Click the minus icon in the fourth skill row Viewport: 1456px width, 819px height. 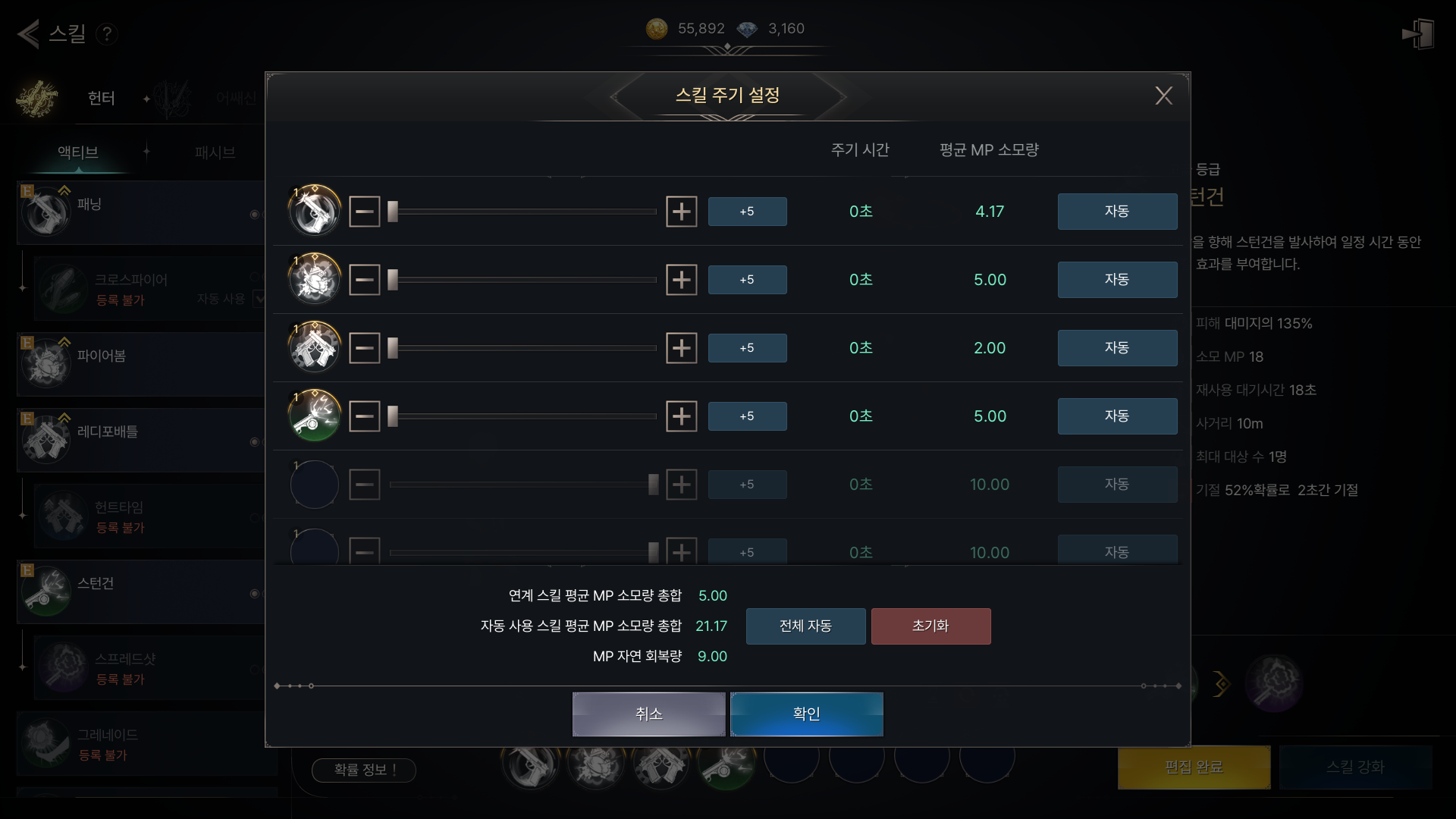coord(365,416)
